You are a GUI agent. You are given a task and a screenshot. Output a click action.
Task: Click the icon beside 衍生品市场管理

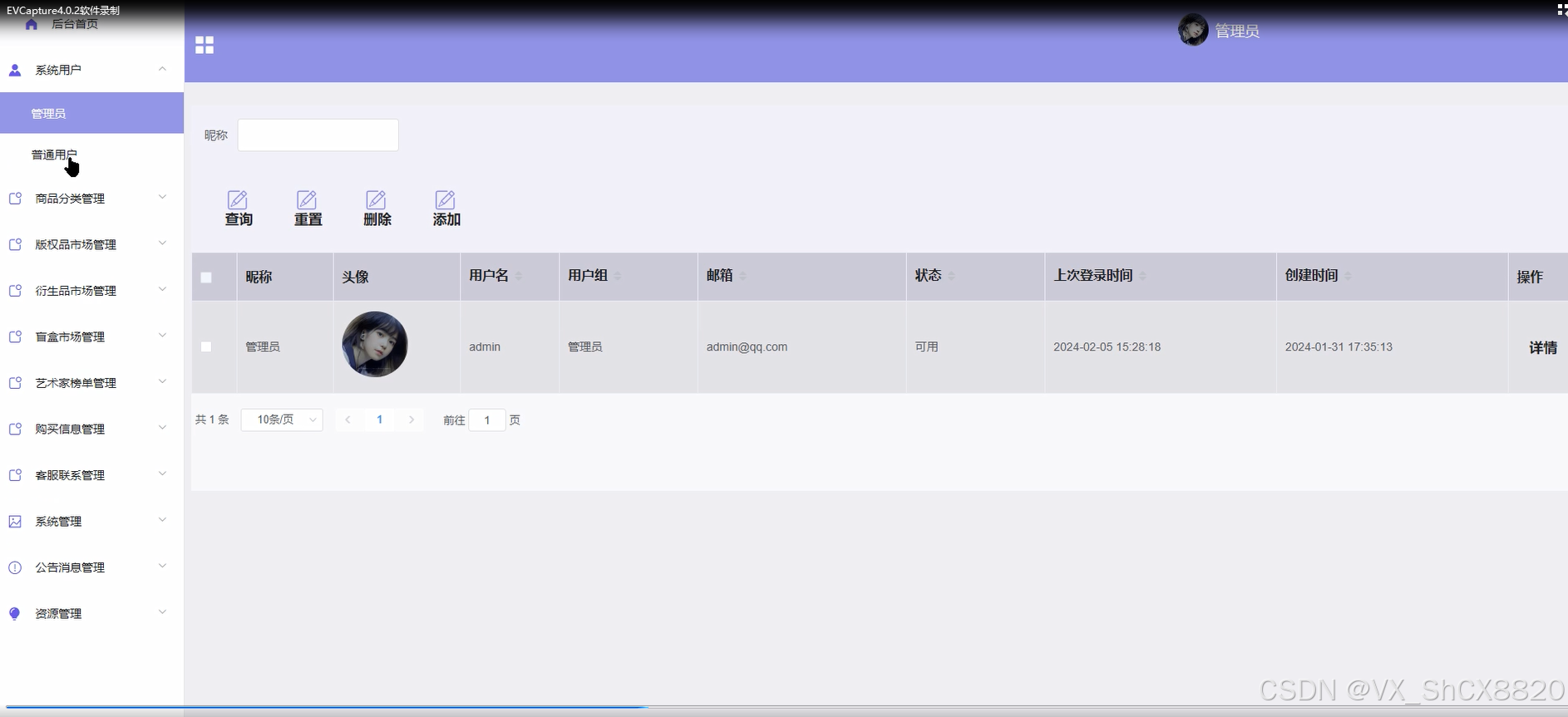(x=15, y=291)
